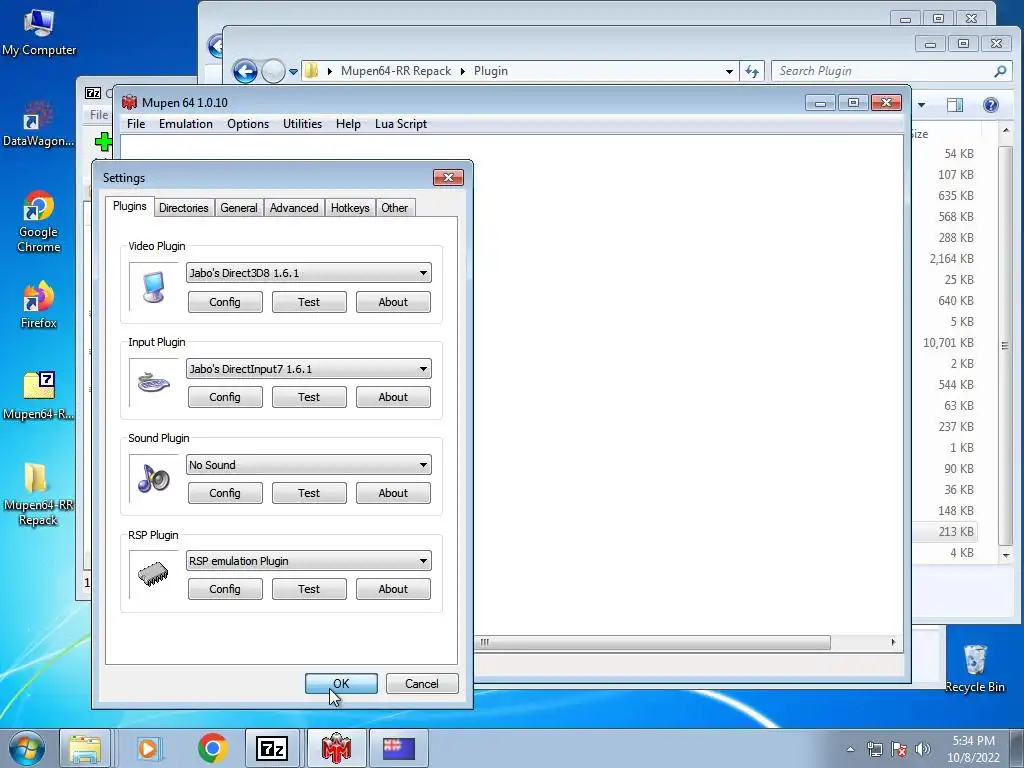Open the DataWagon desktop shortcut
The image size is (1024, 768).
(x=38, y=124)
